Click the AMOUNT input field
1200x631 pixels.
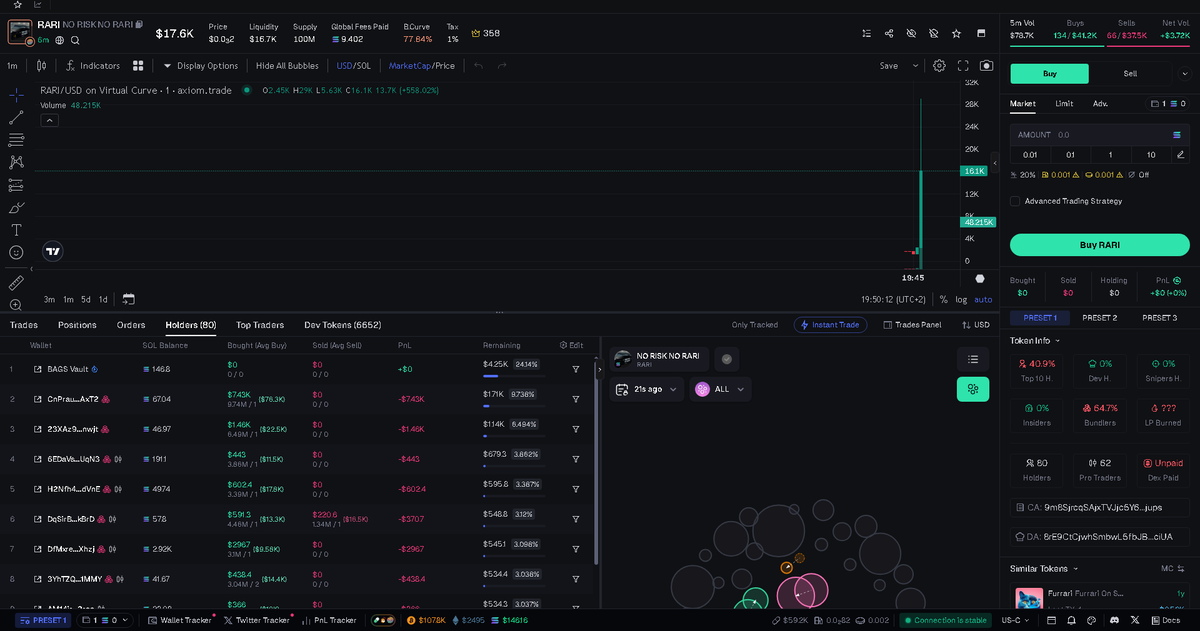click(1099, 134)
